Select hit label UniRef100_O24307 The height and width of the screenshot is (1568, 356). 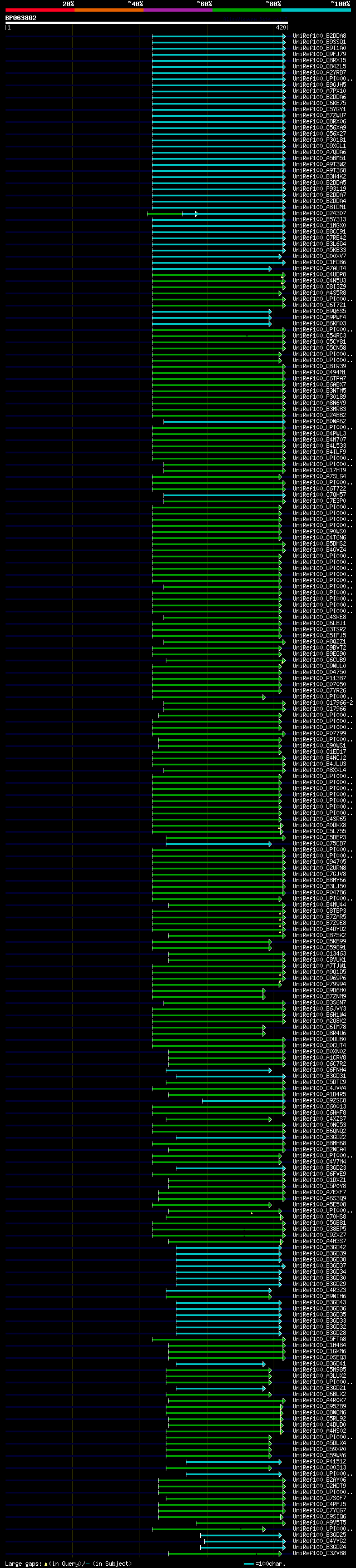(x=319, y=214)
